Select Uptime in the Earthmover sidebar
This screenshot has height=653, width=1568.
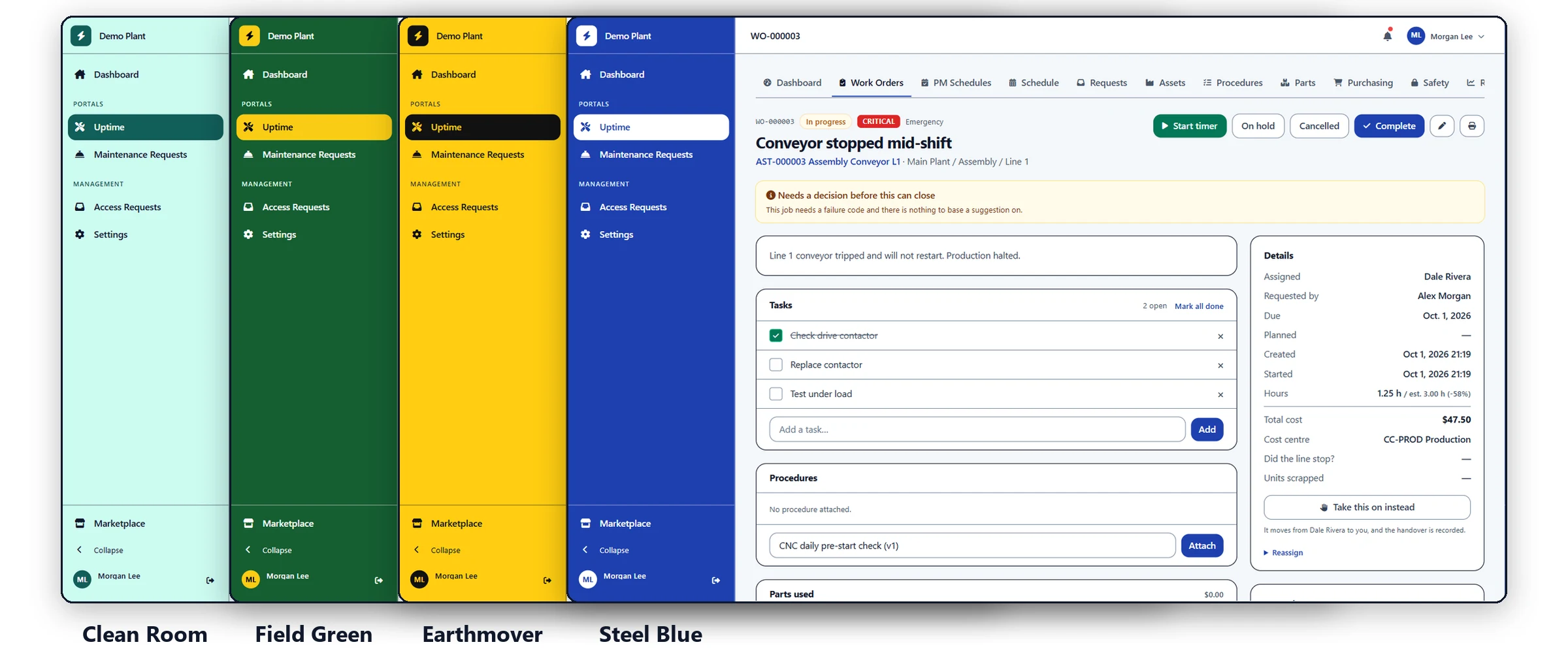tap(482, 127)
